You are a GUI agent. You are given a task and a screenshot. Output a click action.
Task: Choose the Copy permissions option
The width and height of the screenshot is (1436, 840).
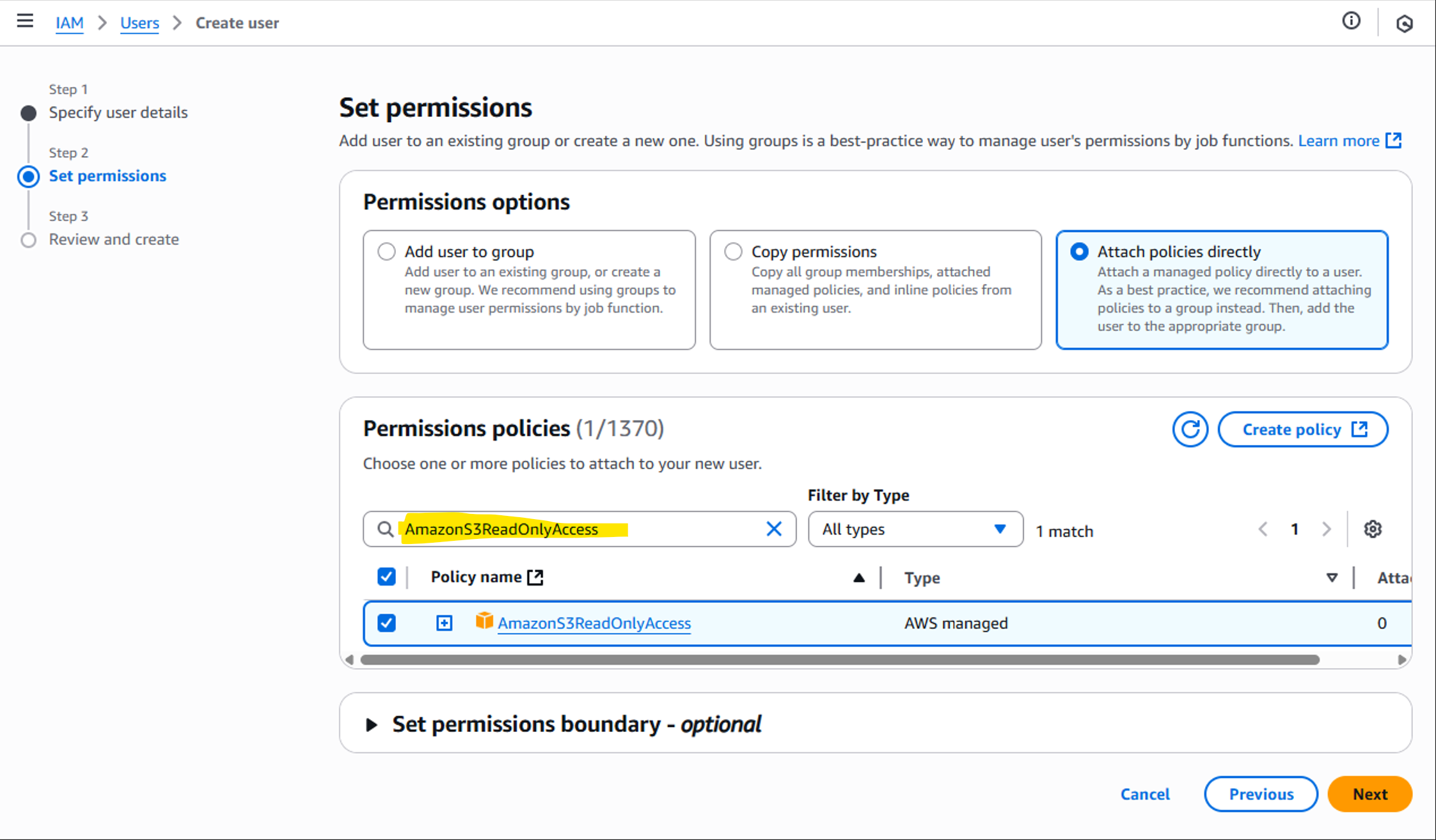(x=734, y=251)
